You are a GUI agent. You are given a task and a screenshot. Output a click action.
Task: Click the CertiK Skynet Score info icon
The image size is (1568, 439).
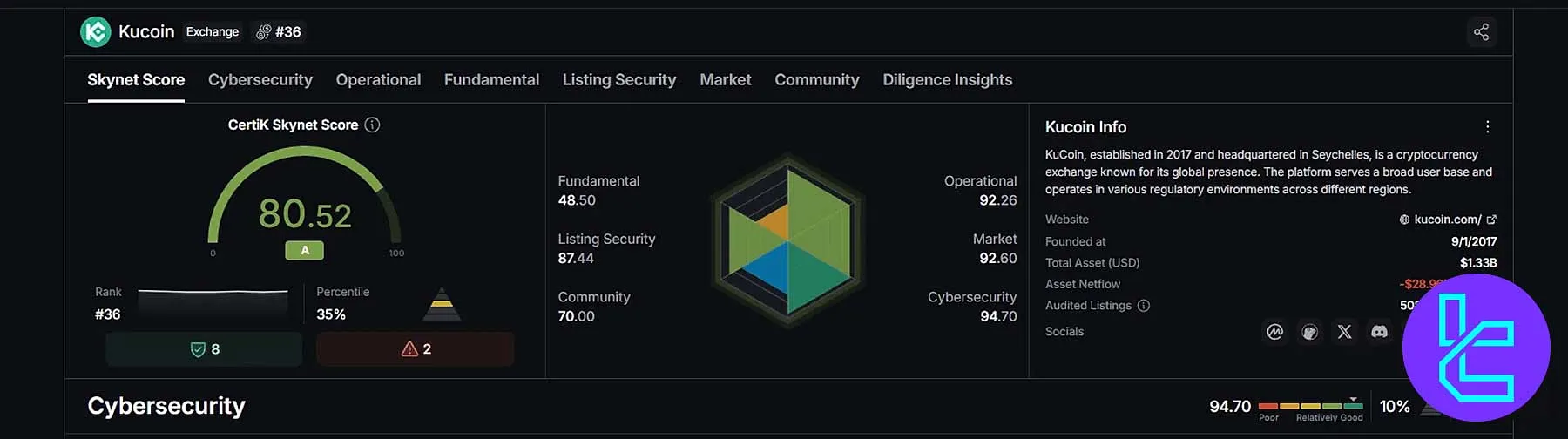[372, 125]
